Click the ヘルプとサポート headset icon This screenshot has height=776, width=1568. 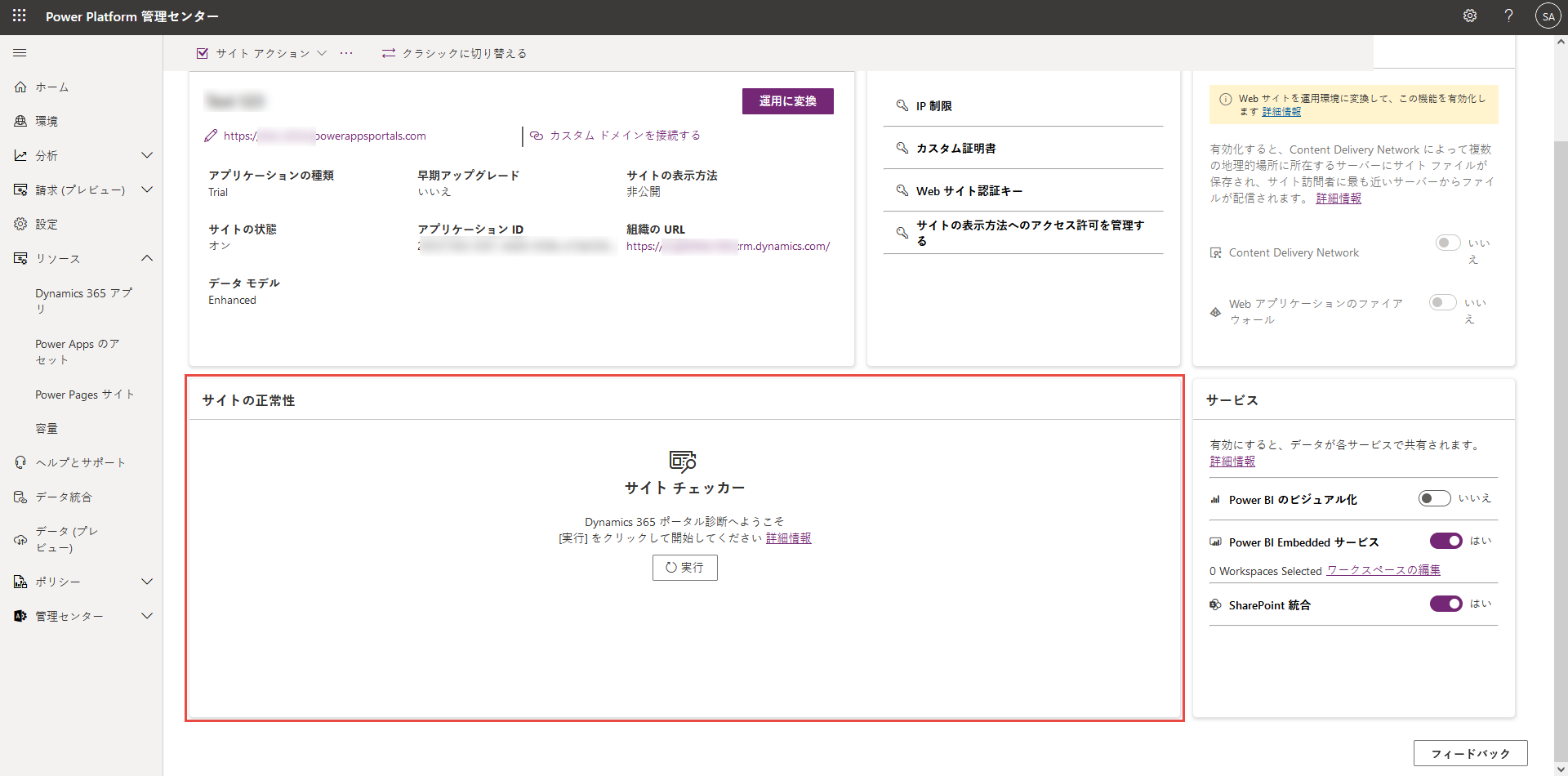(x=20, y=462)
